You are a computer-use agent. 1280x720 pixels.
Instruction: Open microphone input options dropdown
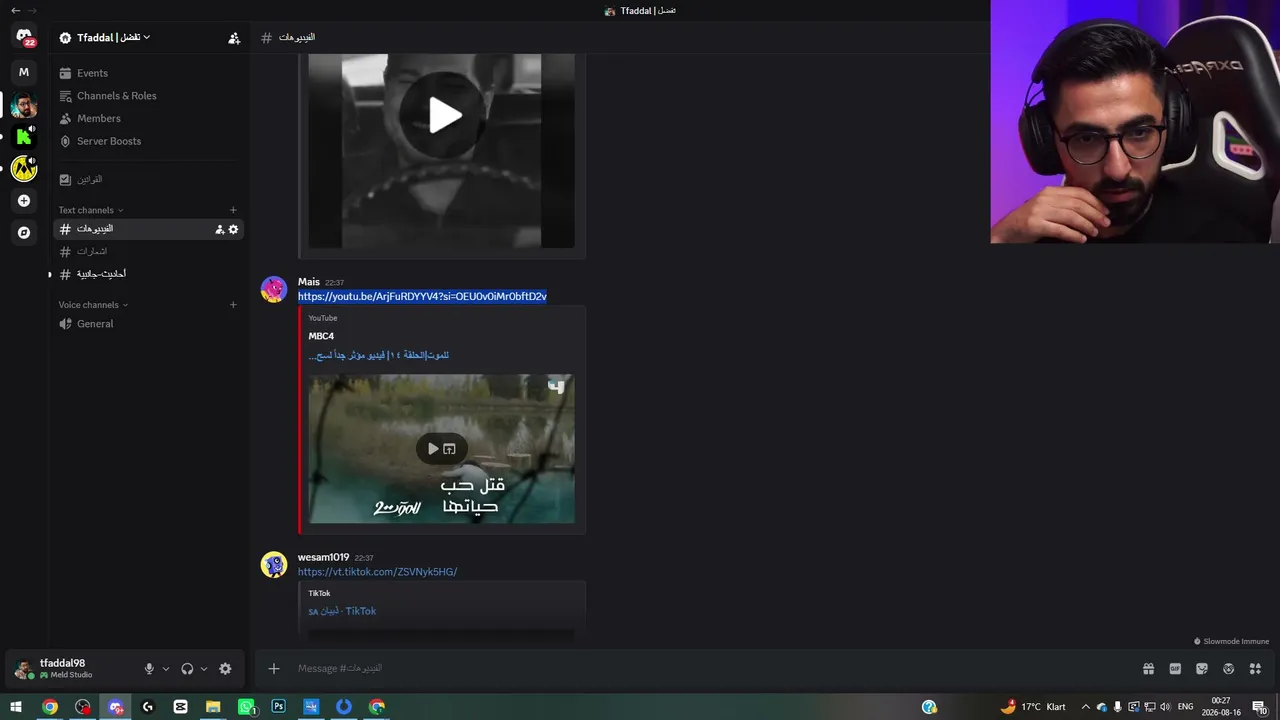tap(166, 669)
